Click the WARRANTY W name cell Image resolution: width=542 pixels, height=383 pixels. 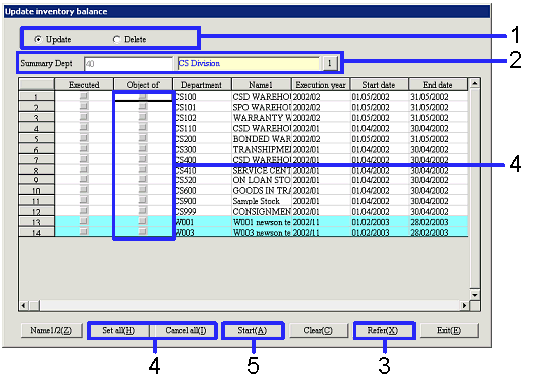(262, 118)
